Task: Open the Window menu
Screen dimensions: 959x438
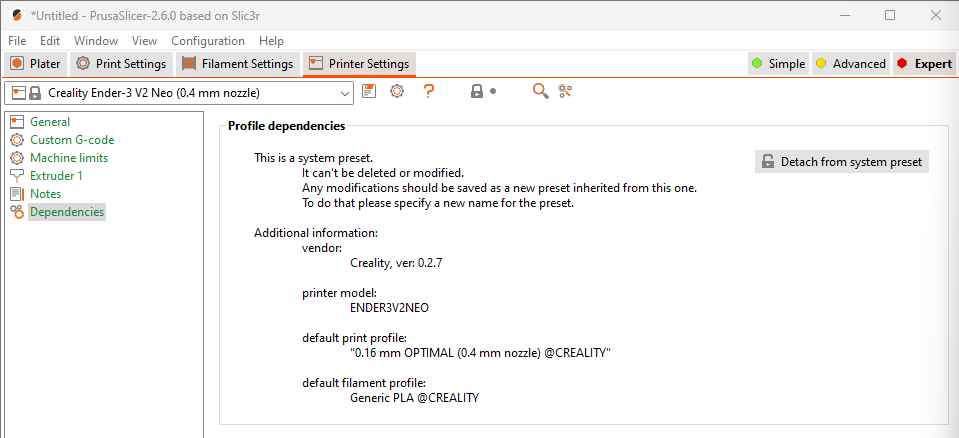Action: tap(96, 41)
